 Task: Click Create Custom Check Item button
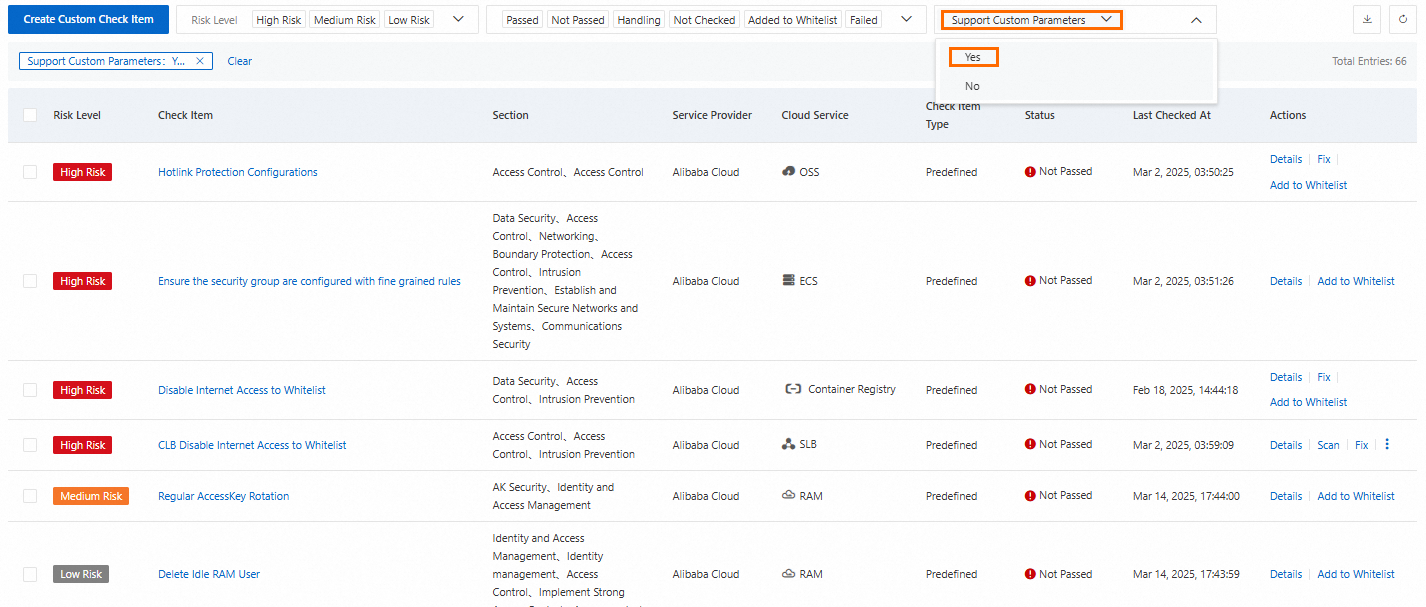89,19
